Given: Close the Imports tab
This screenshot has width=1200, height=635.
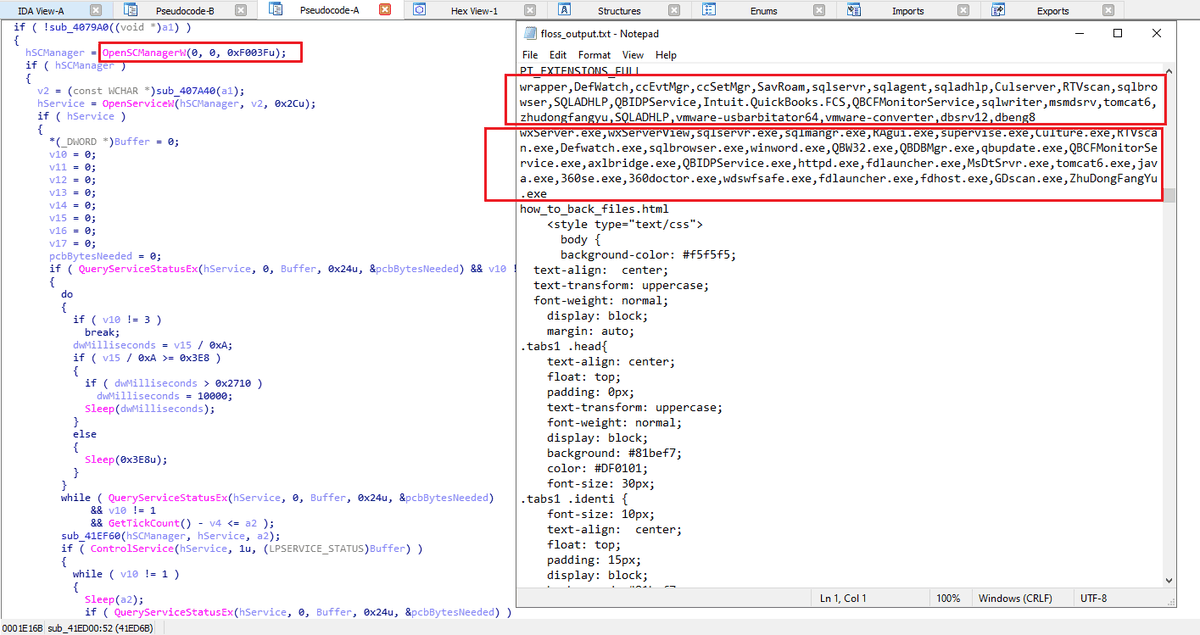Looking at the screenshot, I should [x=964, y=10].
